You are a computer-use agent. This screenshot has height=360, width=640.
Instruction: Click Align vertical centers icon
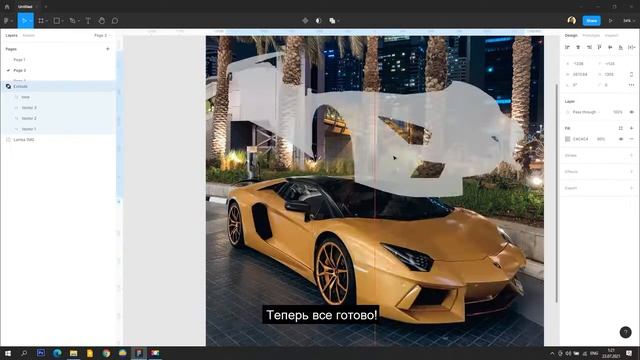(x=610, y=47)
